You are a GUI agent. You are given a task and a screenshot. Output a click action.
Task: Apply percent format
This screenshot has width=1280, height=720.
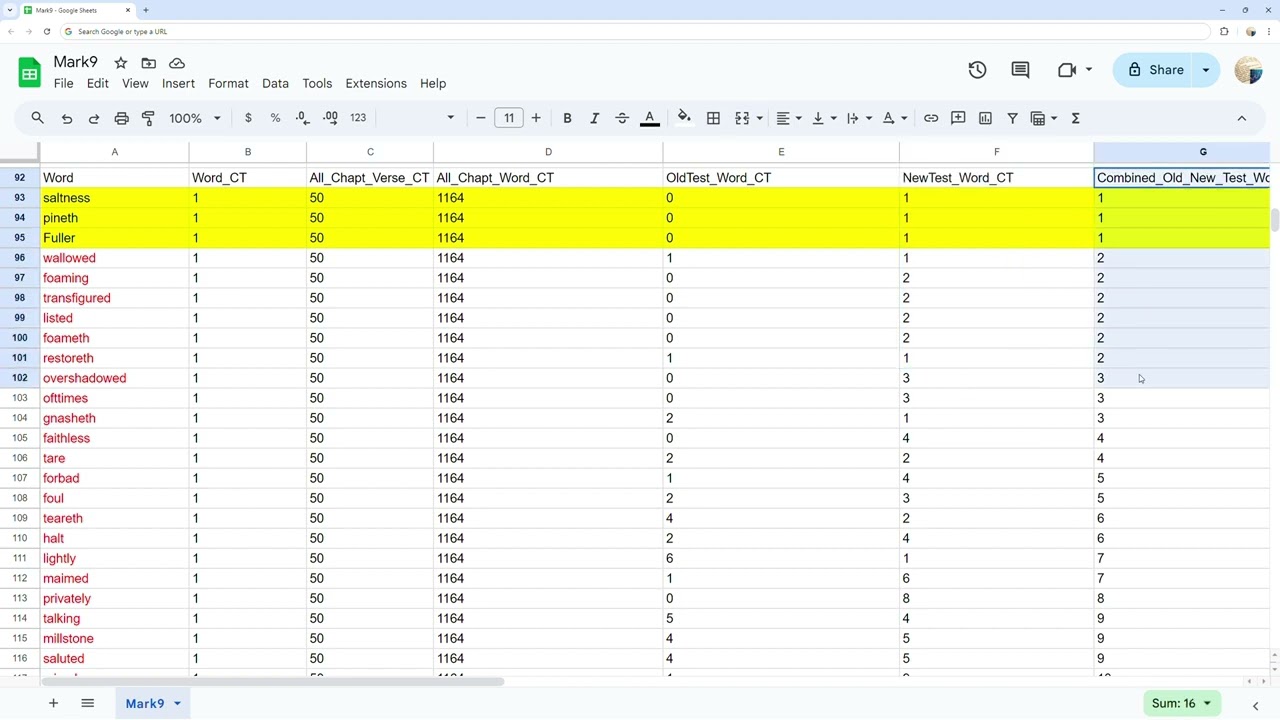point(275,118)
